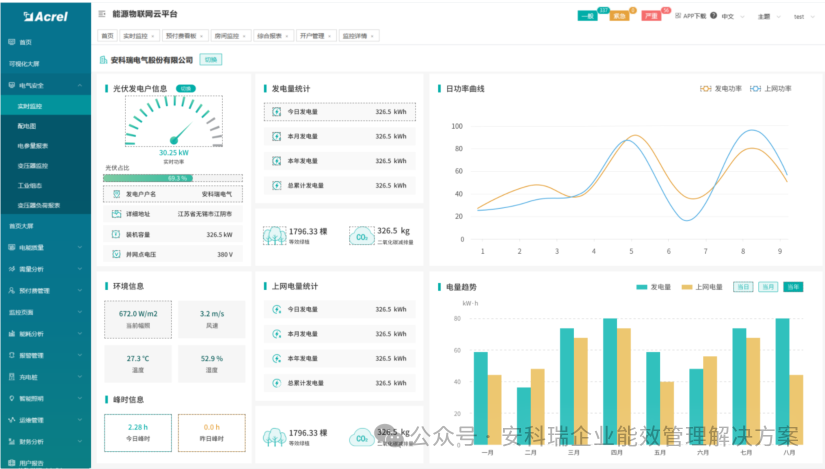
Task: Click the 首页 monitor icon in sidebar
Action: 12,42
